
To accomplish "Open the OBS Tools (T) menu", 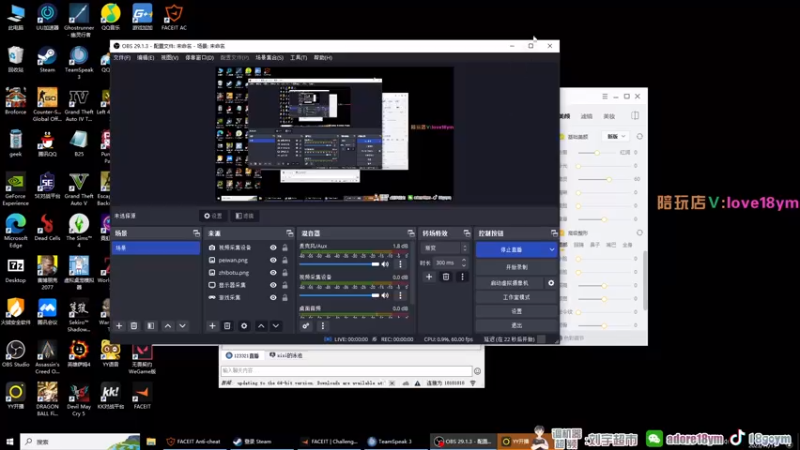I will [298, 58].
